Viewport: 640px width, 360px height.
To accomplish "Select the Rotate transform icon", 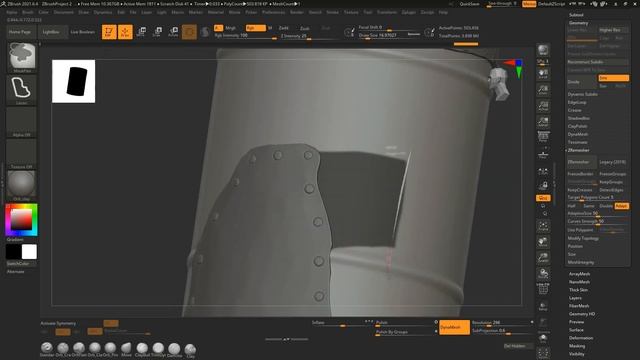I will coord(173,32).
